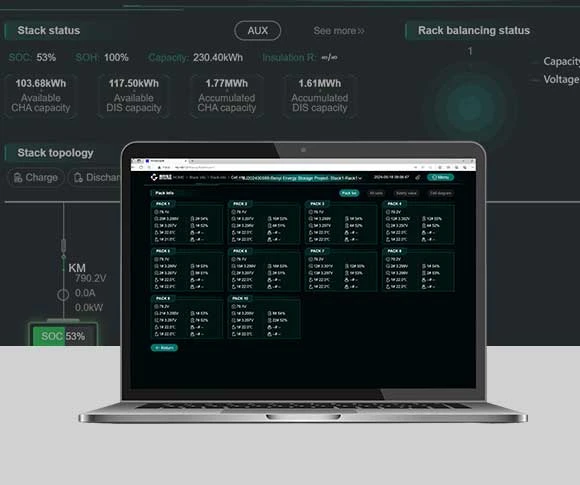
Task: Click the Insulation R reading
Action: 300,58
